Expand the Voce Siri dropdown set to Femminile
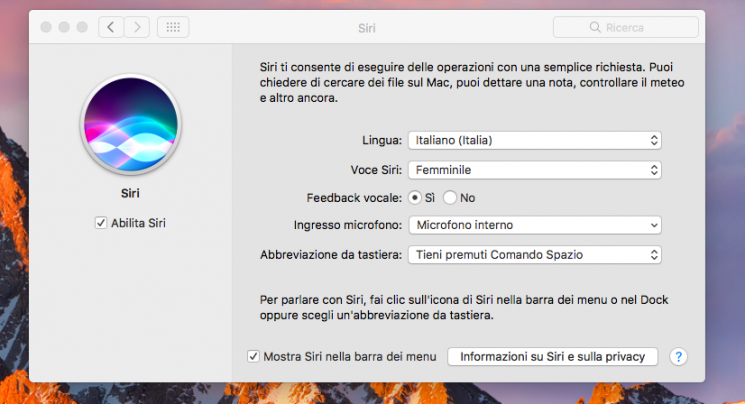This screenshot has width=745, height=404. click(534, 169)
